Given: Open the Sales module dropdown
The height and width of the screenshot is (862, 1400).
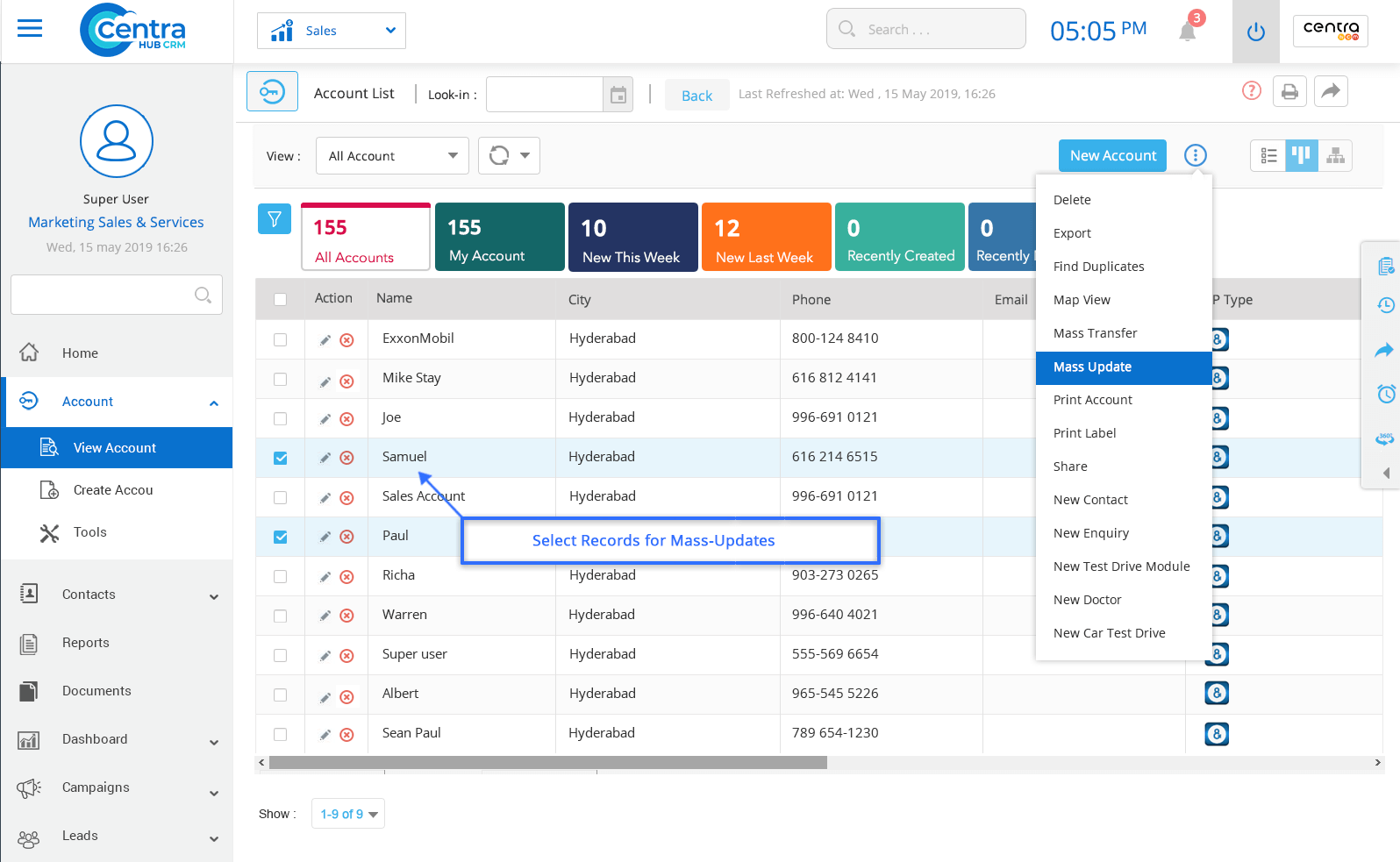Looking at the screenshot, I should (x=332, y=31).
